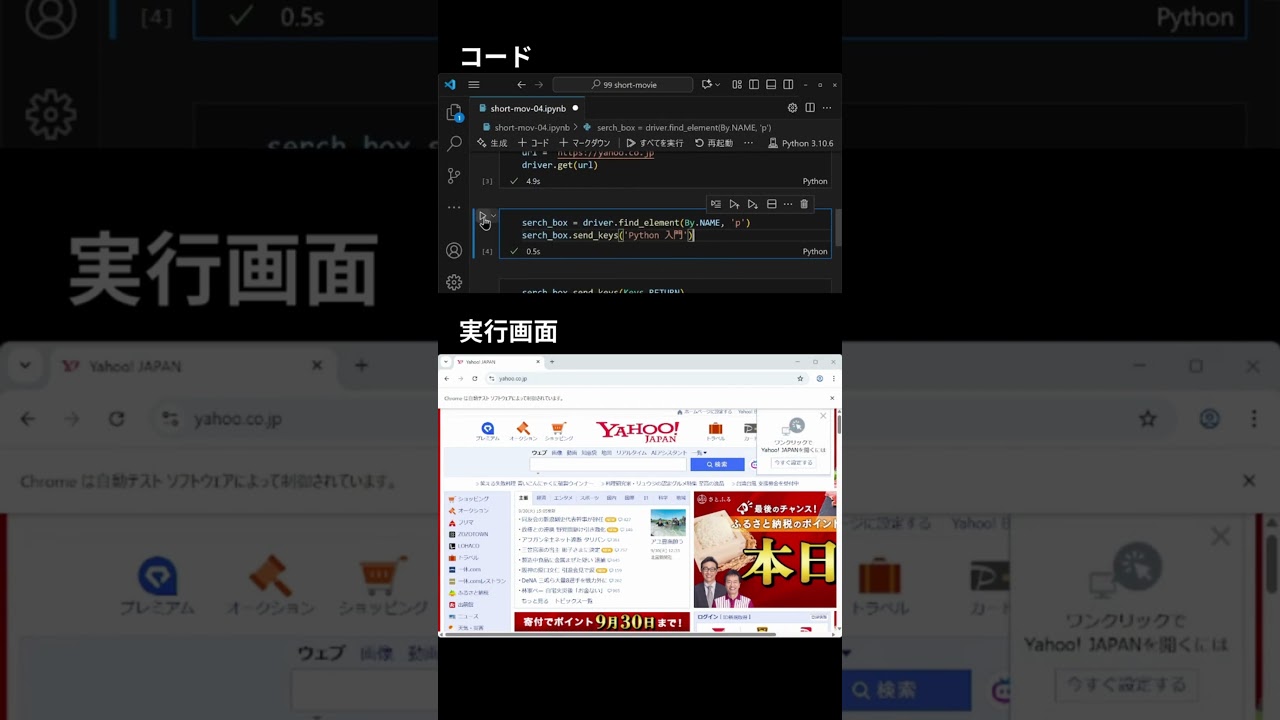Run the cells above the current cell

point(734,204)
